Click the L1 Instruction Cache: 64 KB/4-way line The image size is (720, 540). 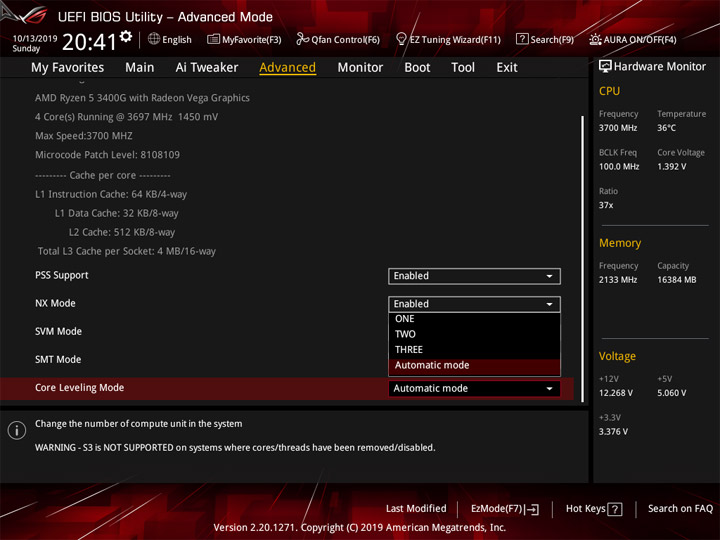pyautogui.click(x=111, y=194)
